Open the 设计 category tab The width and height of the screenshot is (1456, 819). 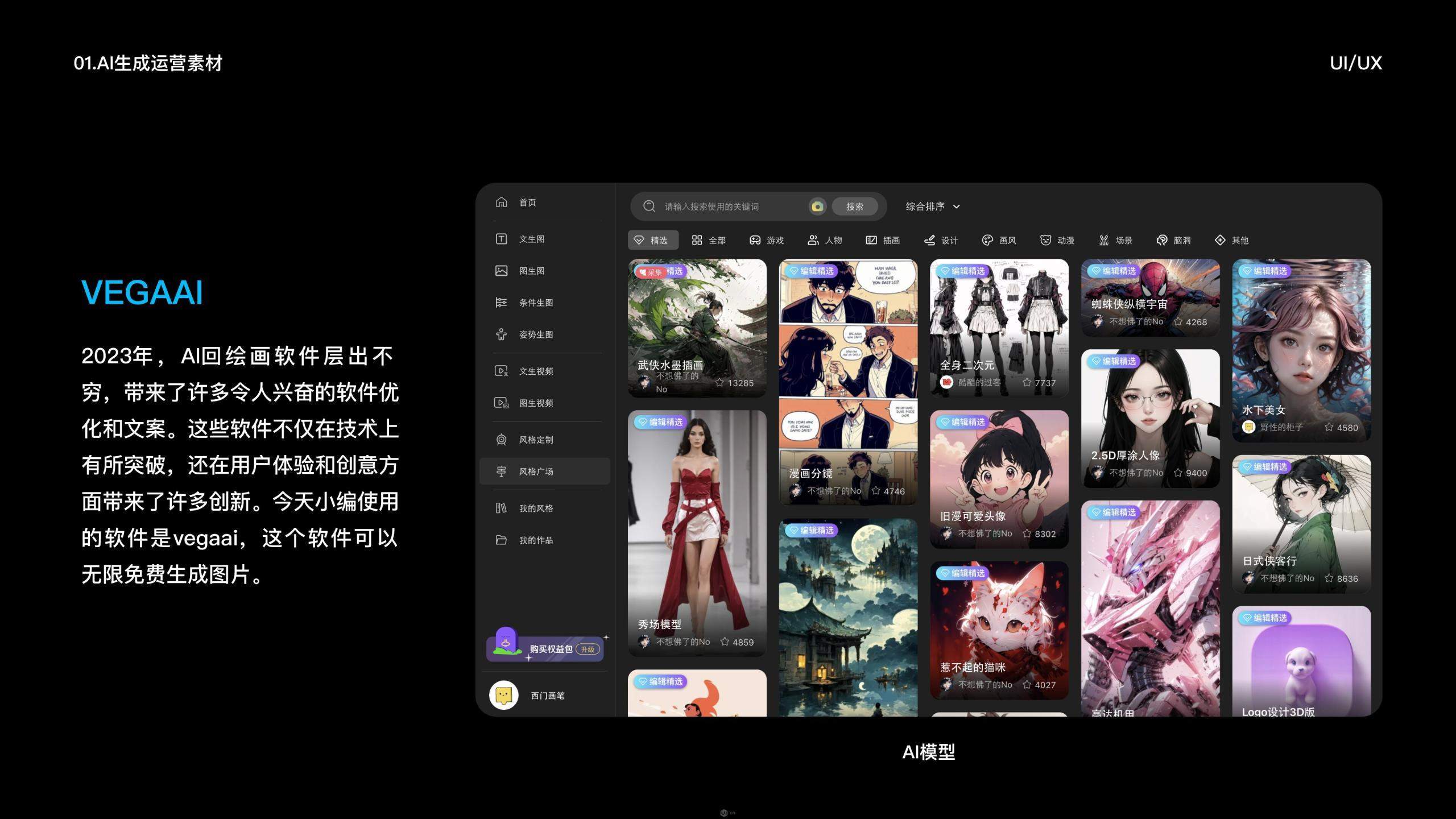coord(941,240)
